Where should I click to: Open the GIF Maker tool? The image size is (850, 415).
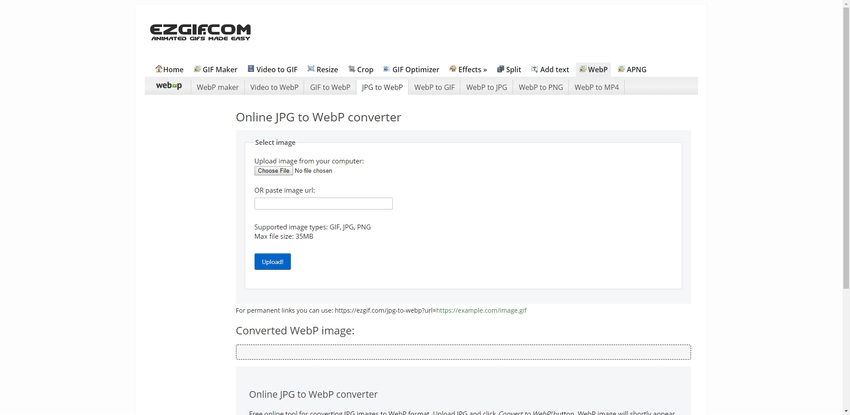click(x=215, y=69)
